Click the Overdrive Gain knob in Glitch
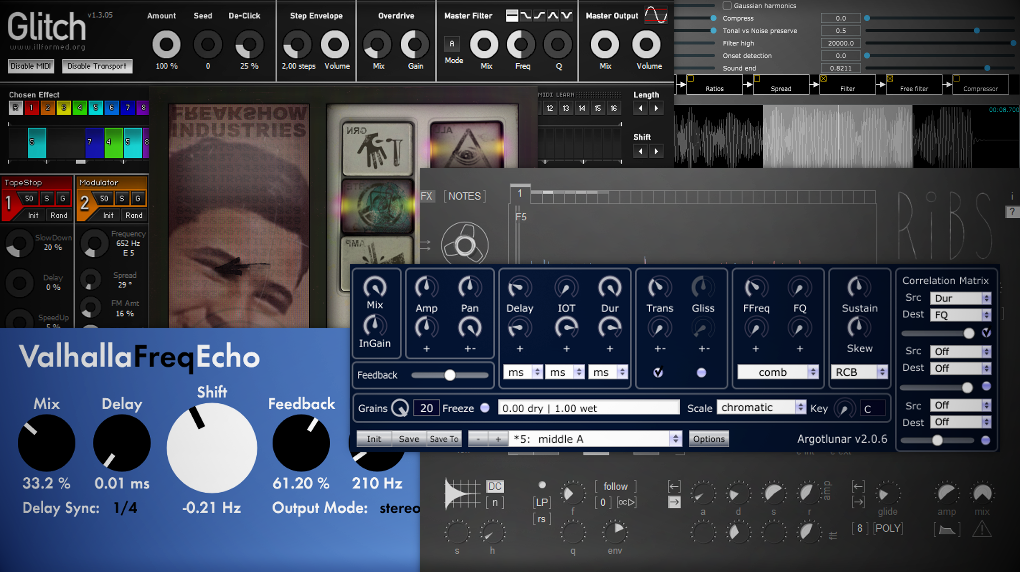1020x572 pixels. click(415, 44)
